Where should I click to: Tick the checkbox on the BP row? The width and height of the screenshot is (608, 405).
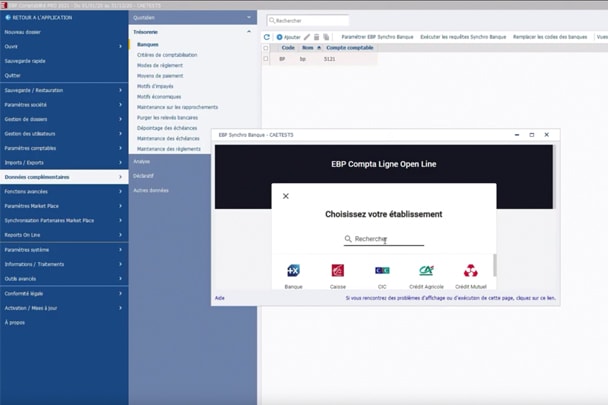266,59
